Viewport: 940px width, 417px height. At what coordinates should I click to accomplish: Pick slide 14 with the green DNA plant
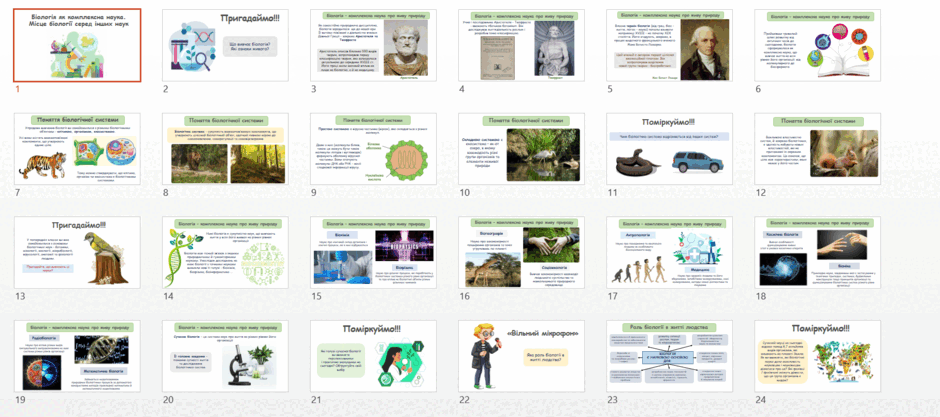(x=225, y=252)
